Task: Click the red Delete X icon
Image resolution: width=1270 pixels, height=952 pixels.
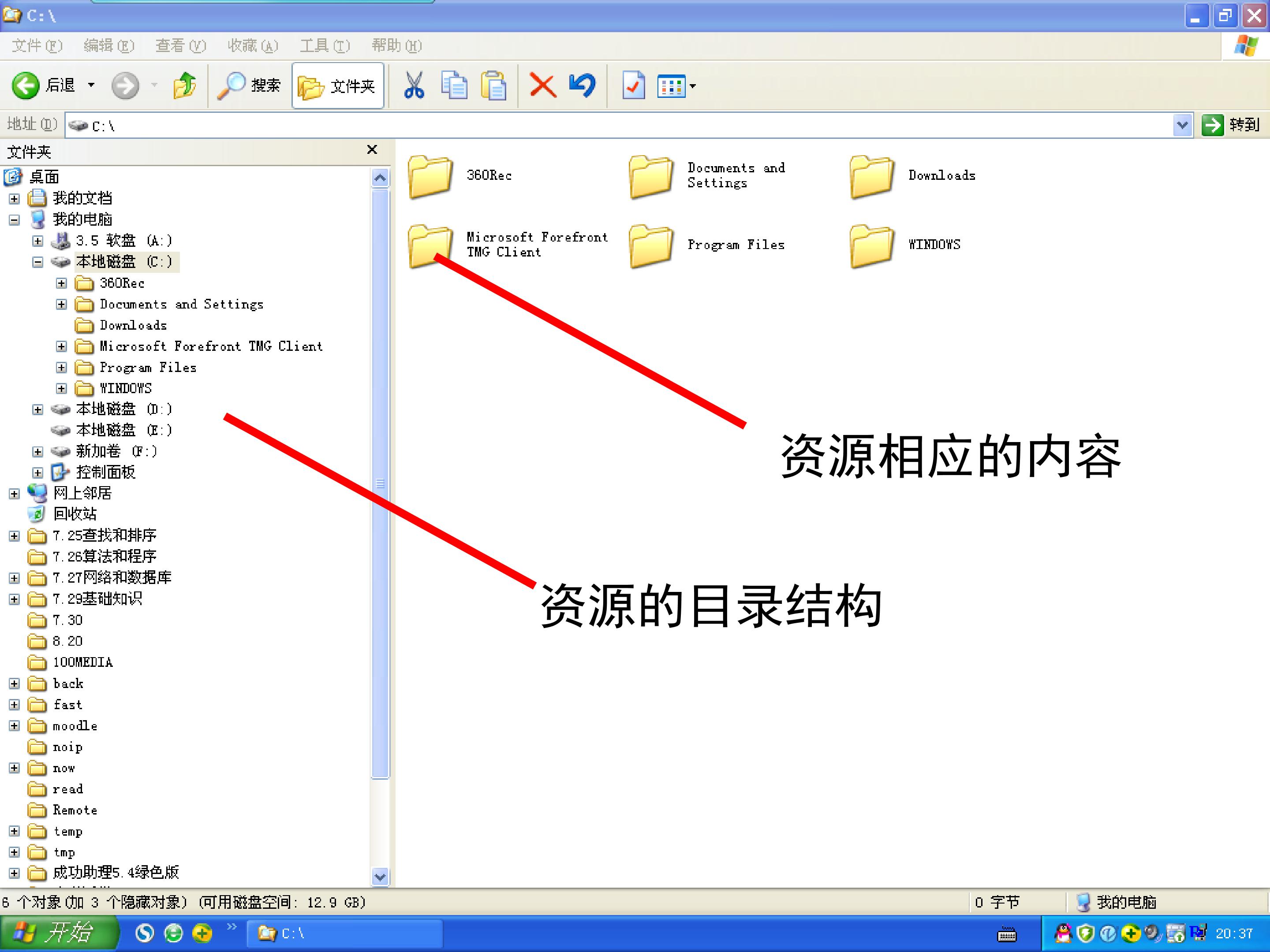Action: coord(542,86)
